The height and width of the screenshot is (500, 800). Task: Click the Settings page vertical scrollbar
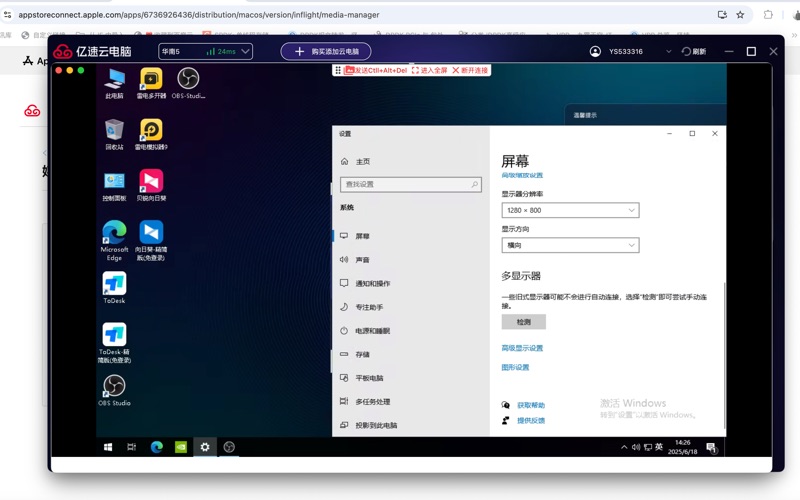point(723,355)
